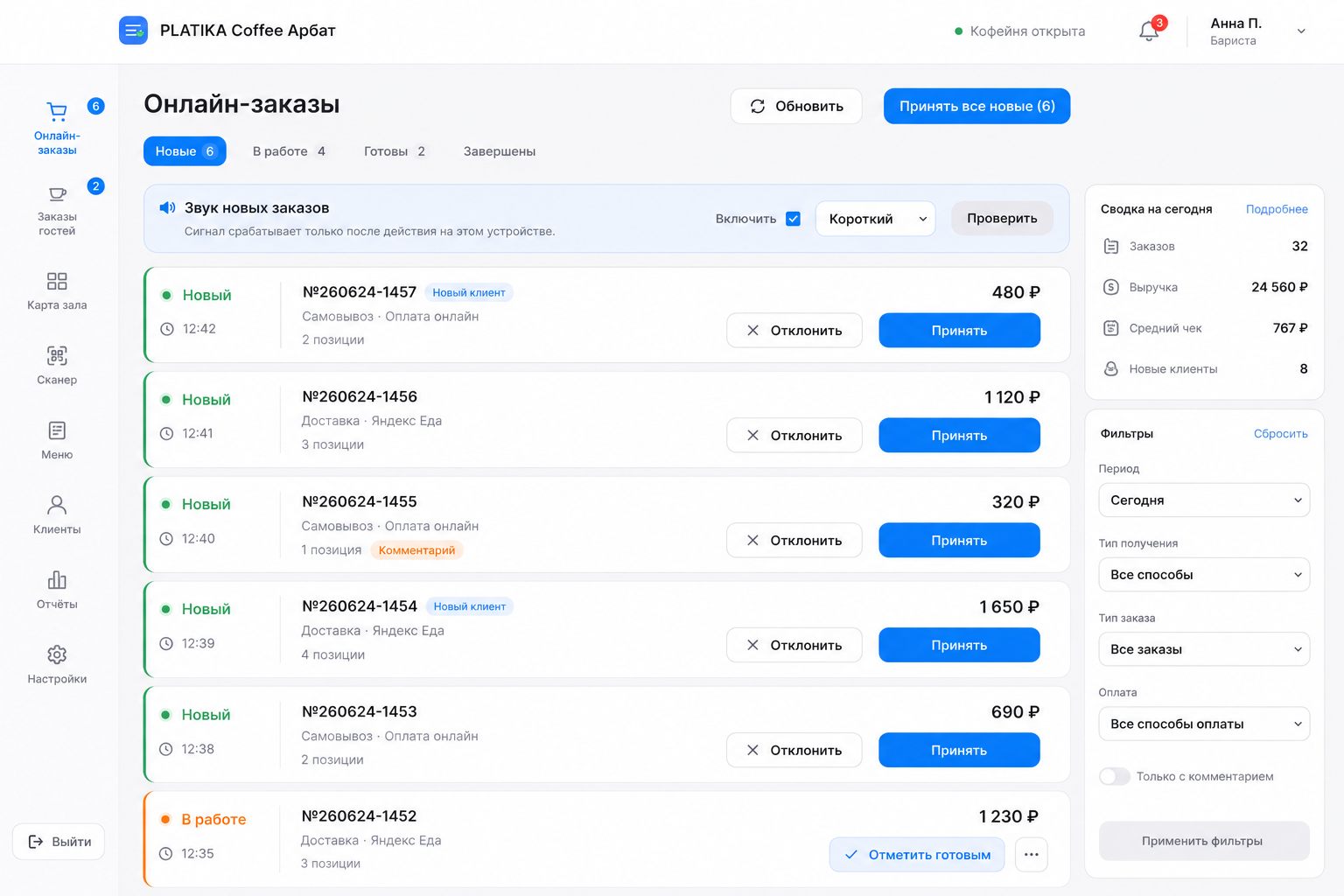The height and width of the screenshot is (896, 1344).
Task: Switch to the В работе tab
Action: [289, 151]
